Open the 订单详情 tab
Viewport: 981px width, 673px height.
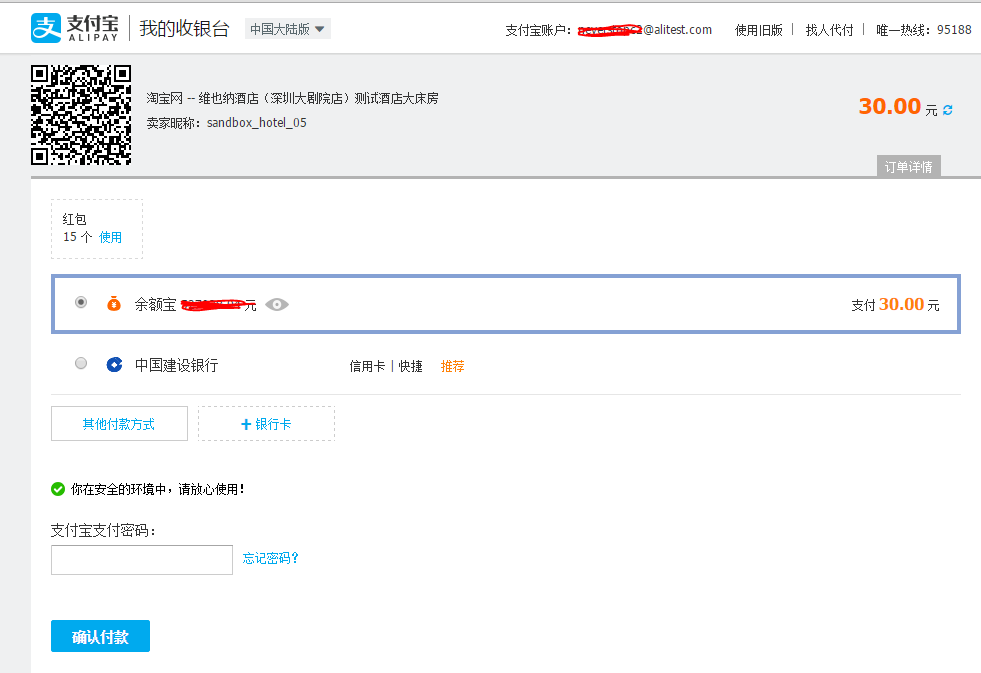pyautogui.click(x=908, y=166)
